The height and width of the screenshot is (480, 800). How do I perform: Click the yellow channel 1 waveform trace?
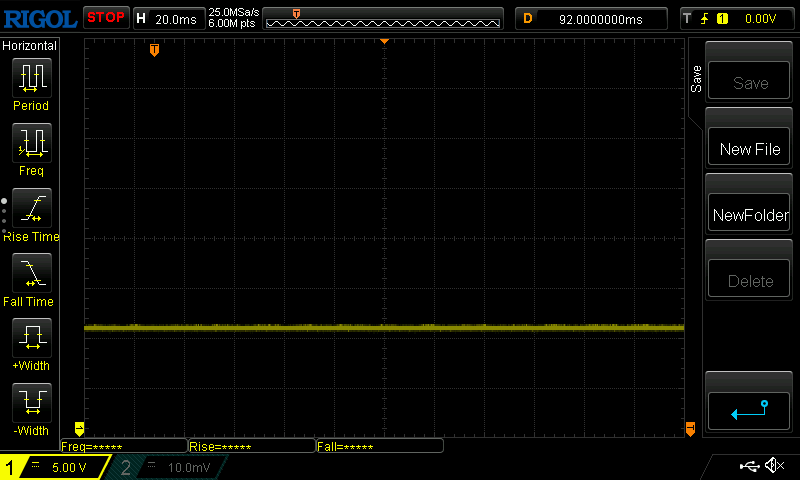point(384,328)
